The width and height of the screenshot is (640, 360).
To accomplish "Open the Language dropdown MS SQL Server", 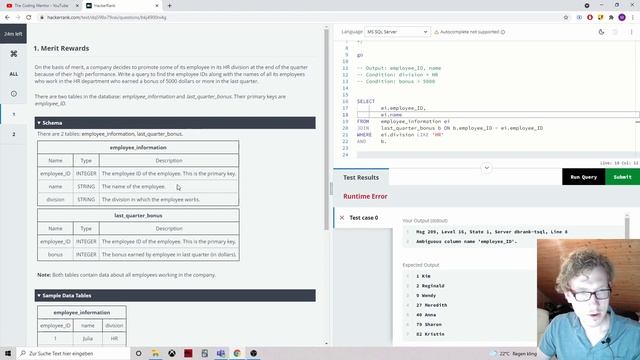I will pyautogui.click(x=397, y=32).
